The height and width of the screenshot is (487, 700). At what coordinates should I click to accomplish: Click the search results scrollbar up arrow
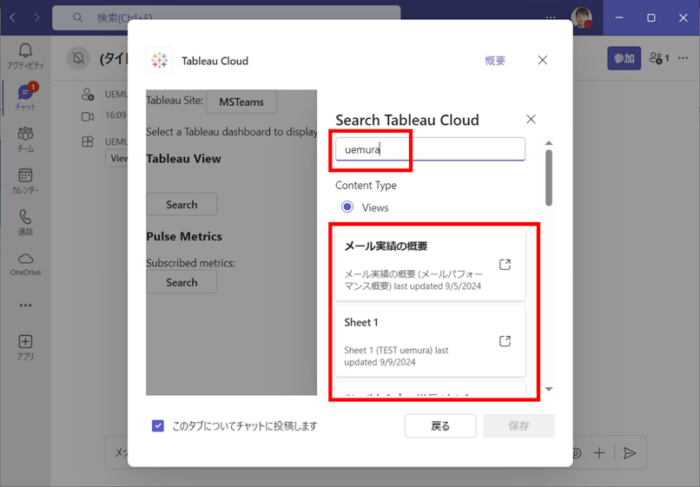[x=549, y=143]
